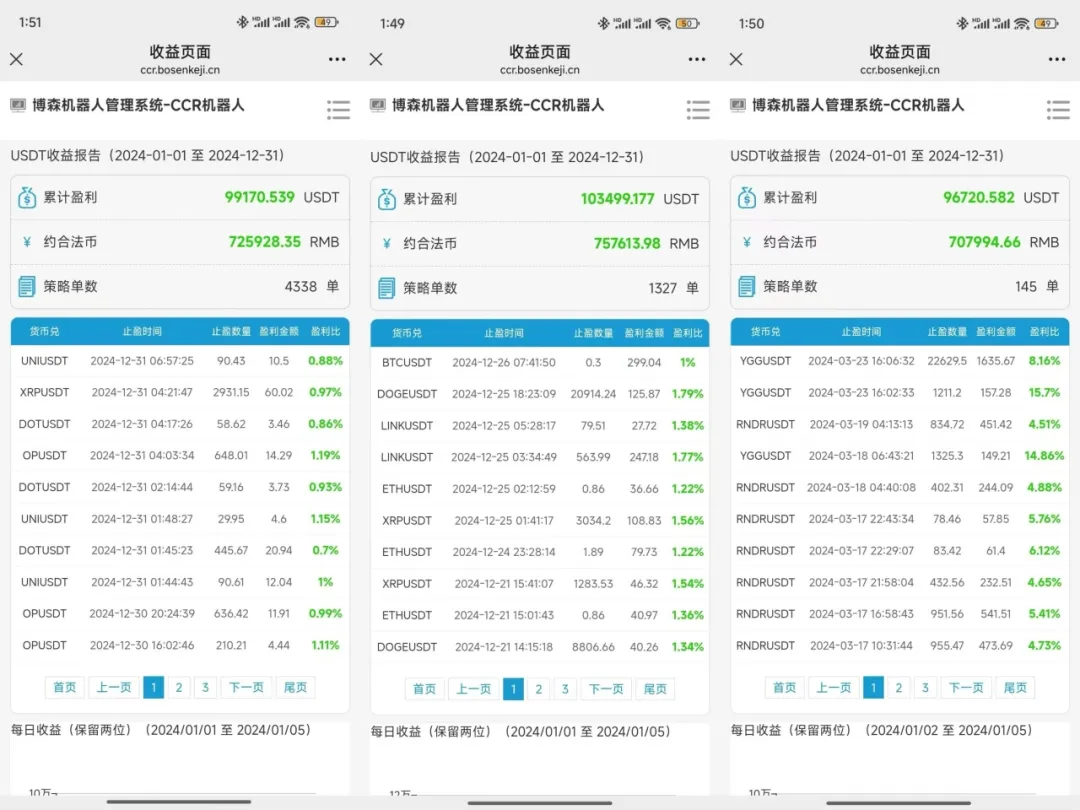Jump to 尾页 in the 1:51 screen pagination
This screenshot has width=1080, height=810.
(x=295, y=687)
